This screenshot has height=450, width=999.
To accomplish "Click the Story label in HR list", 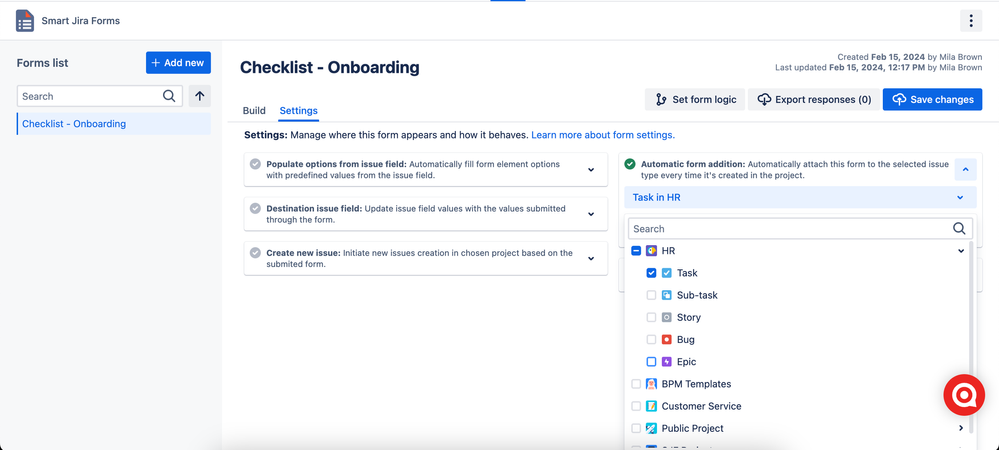I will point(689,317).
